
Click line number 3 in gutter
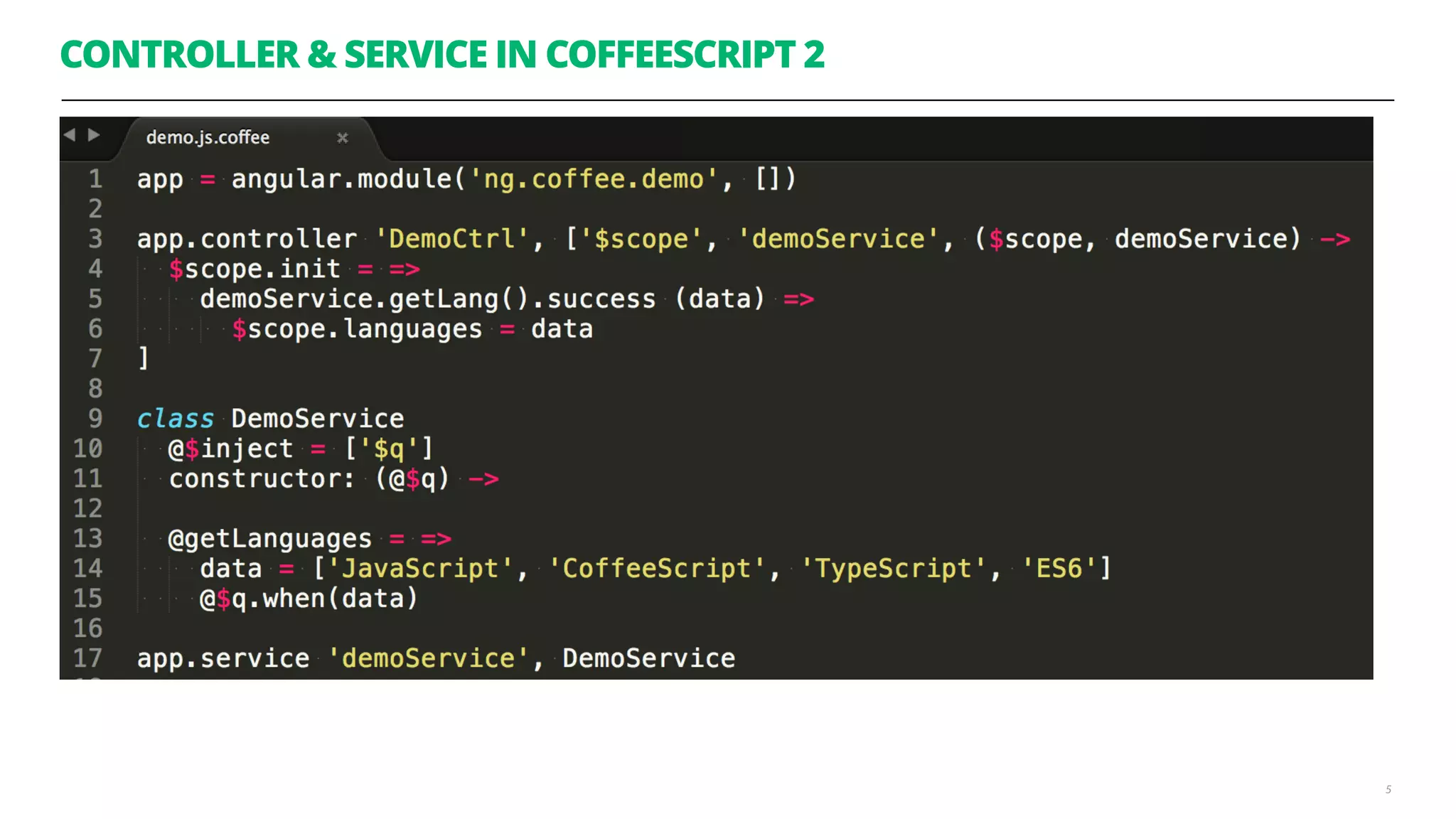pos(95,239)
